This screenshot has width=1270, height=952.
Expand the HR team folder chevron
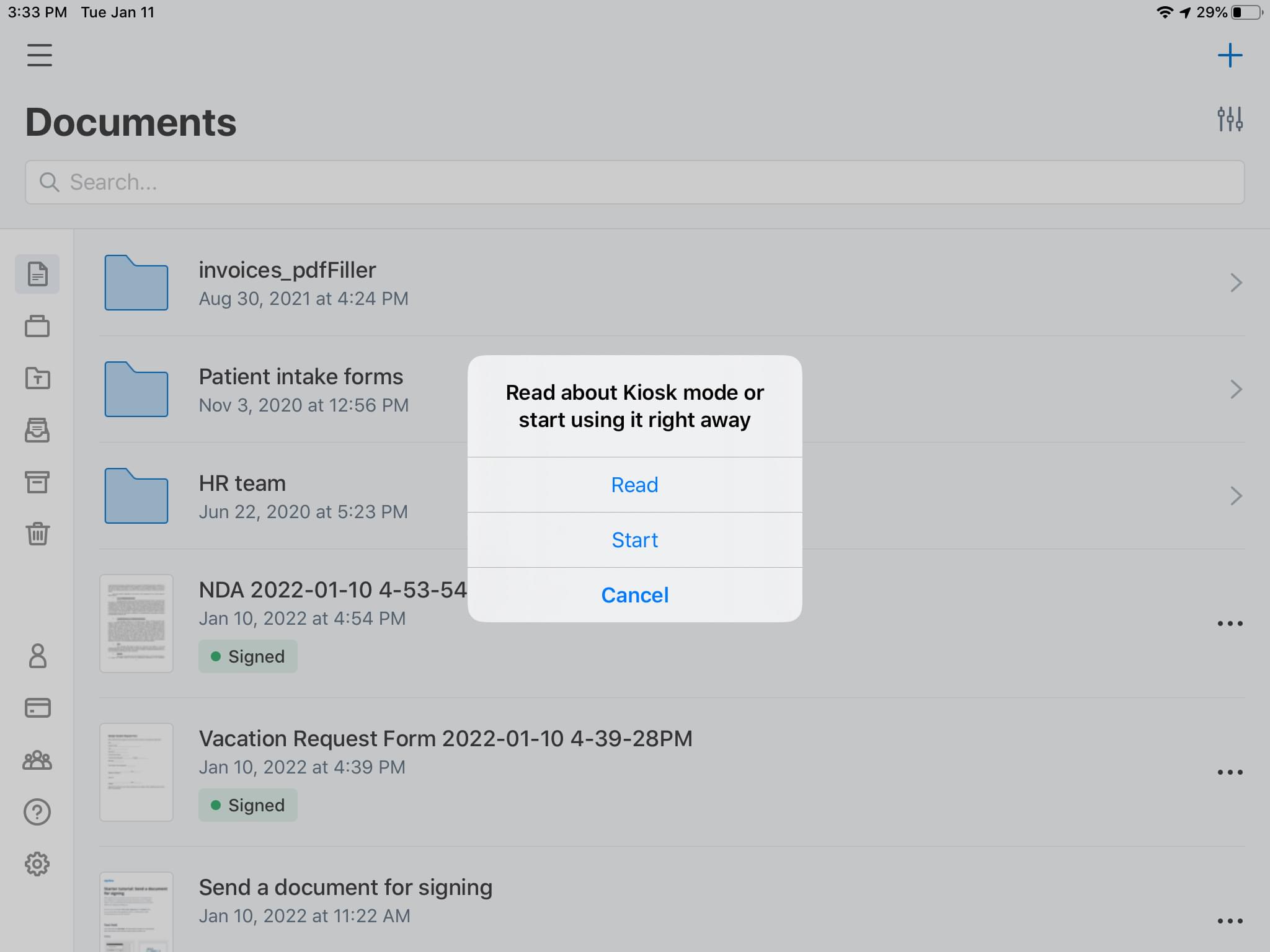1235,496
